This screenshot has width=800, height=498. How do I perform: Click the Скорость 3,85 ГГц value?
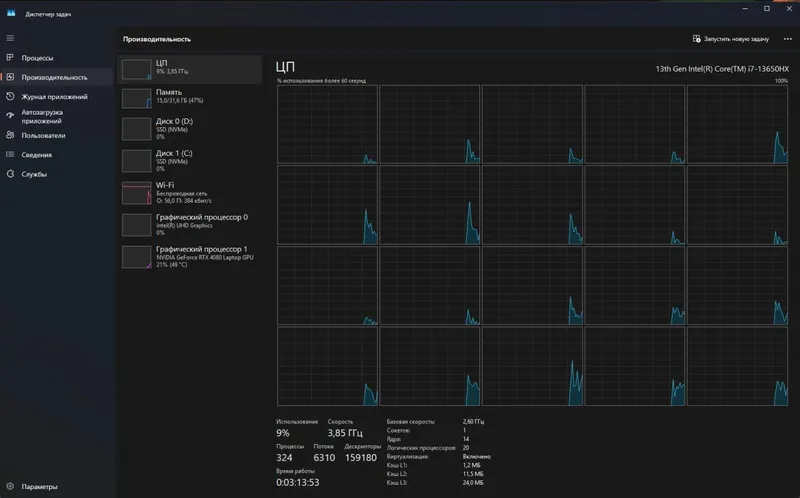345,433
